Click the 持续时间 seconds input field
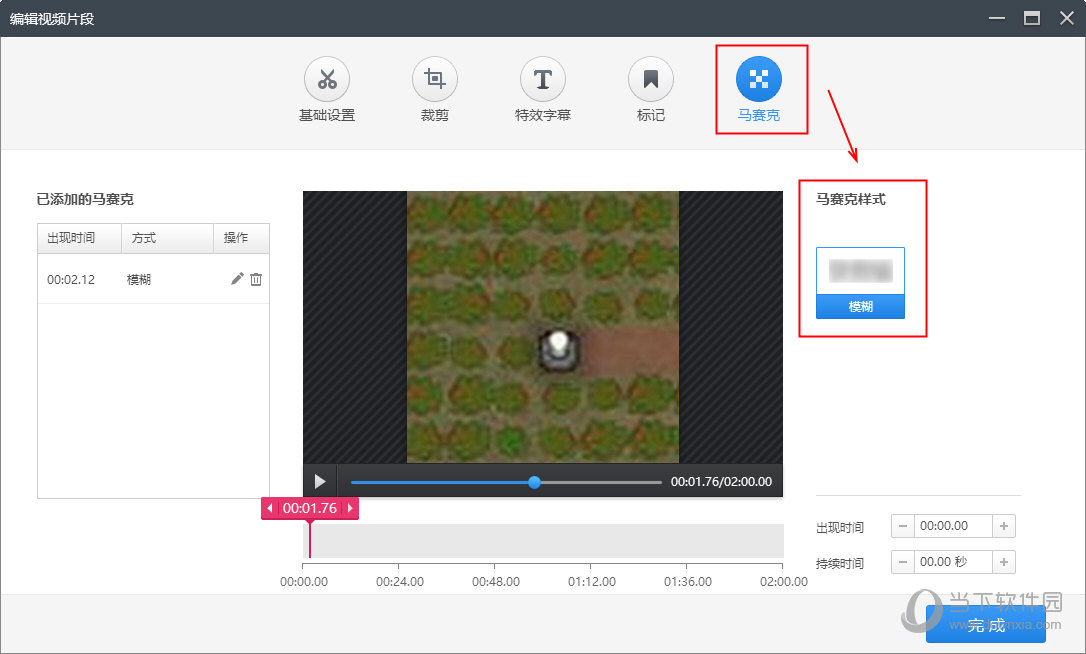This screenshot has width=1086, height=654. pyautogui.click(x=953, y=561)
